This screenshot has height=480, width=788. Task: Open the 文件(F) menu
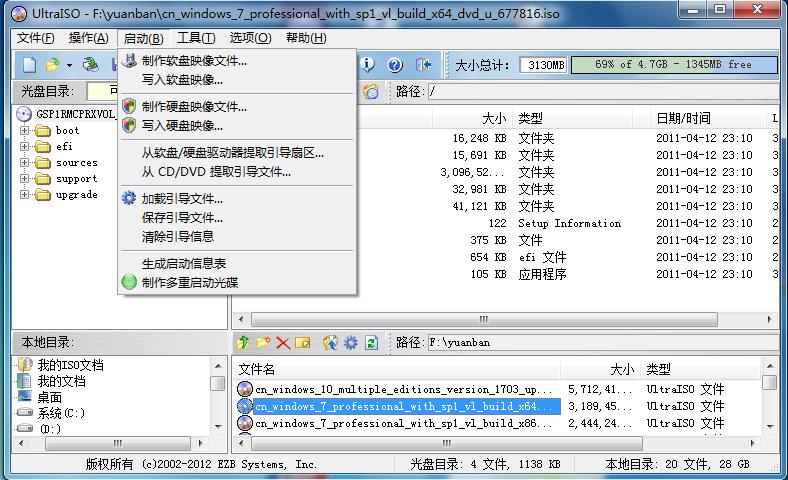[x=36, y=38]
